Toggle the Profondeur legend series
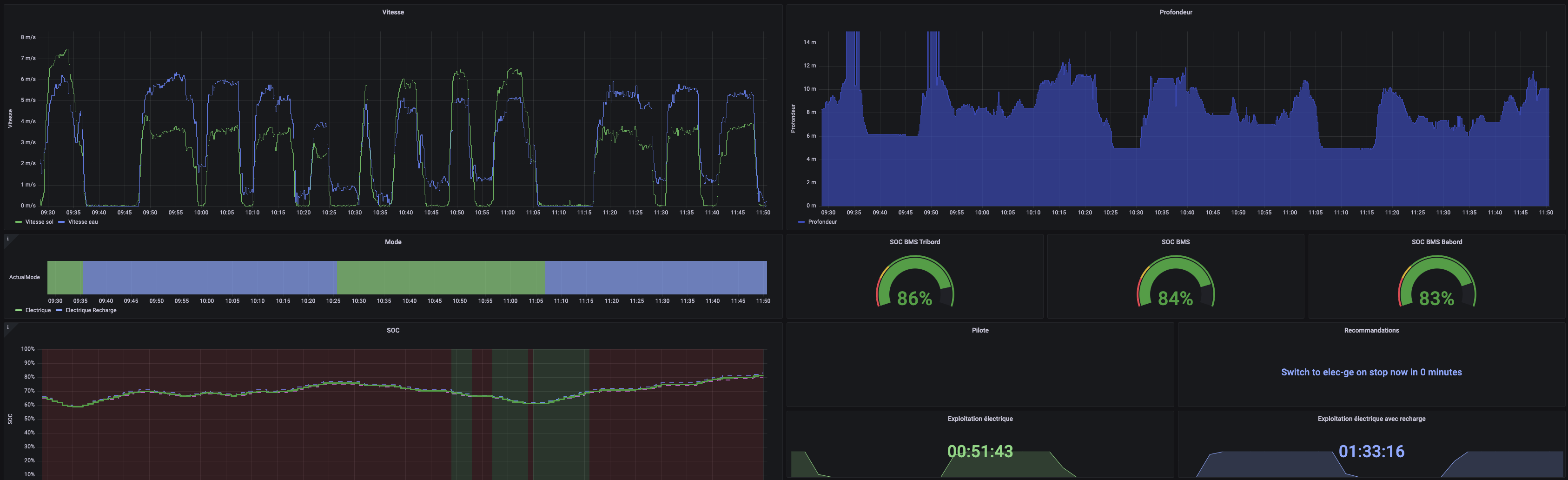This screenshot has width=1568, height=480. 822,222
